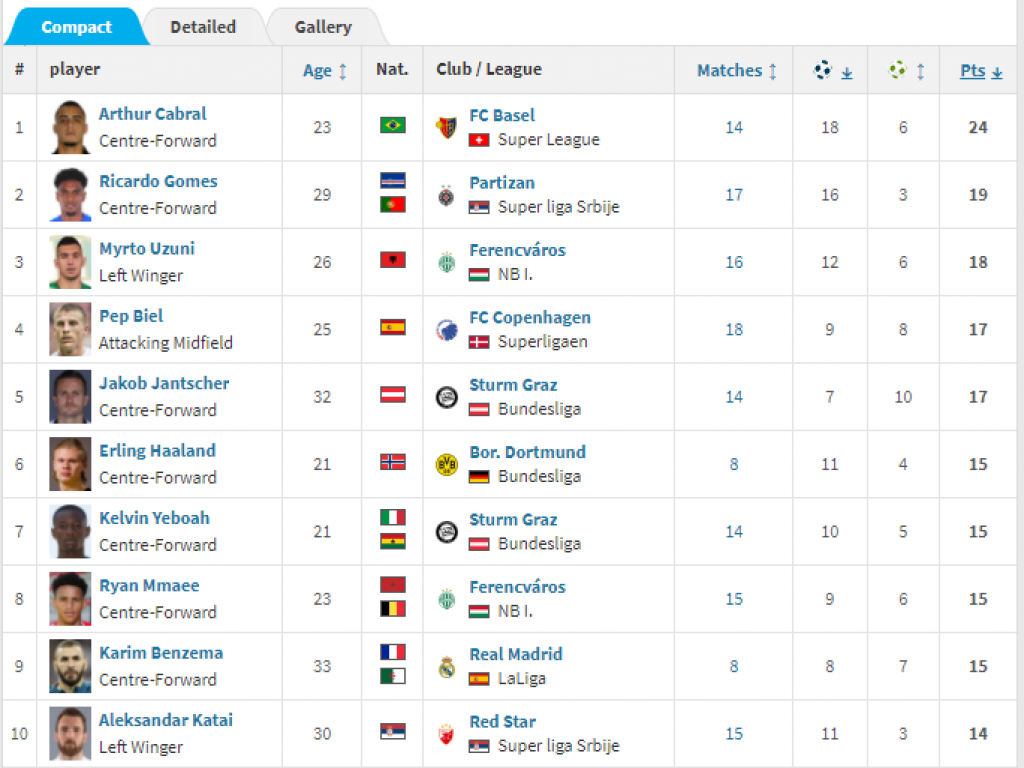Click the Norway flag for Erling Haaland
Viewport: 1024px width, 768px height.
click(393, 462)
